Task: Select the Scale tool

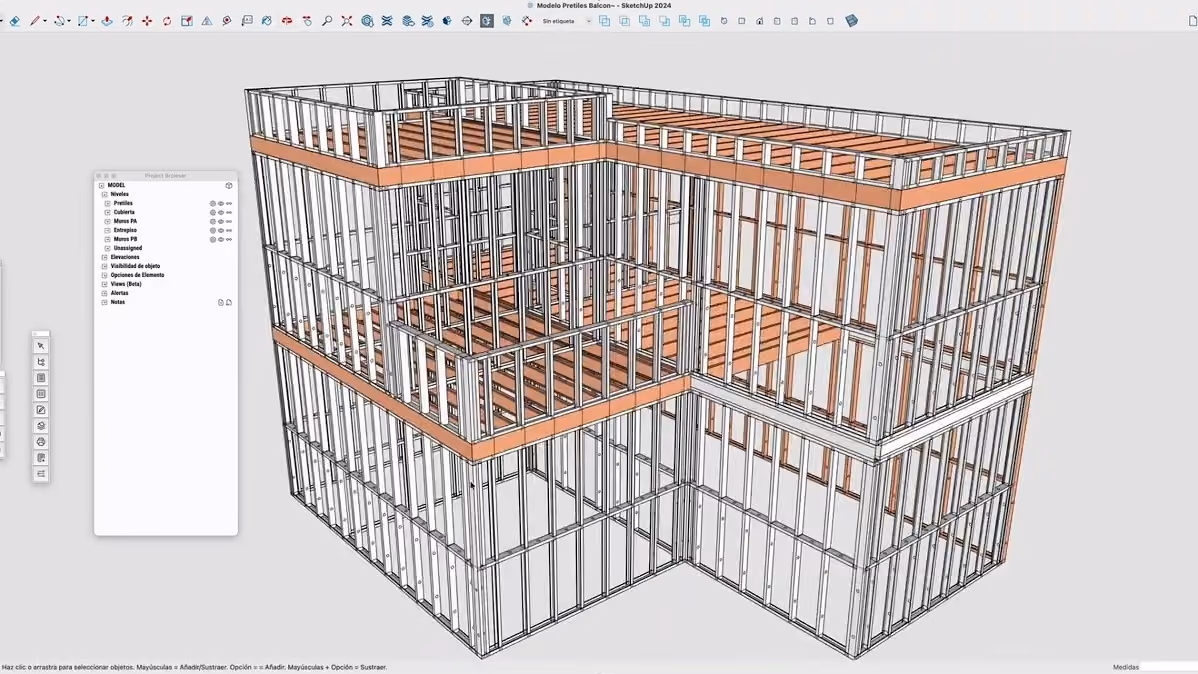Action: 186,21
